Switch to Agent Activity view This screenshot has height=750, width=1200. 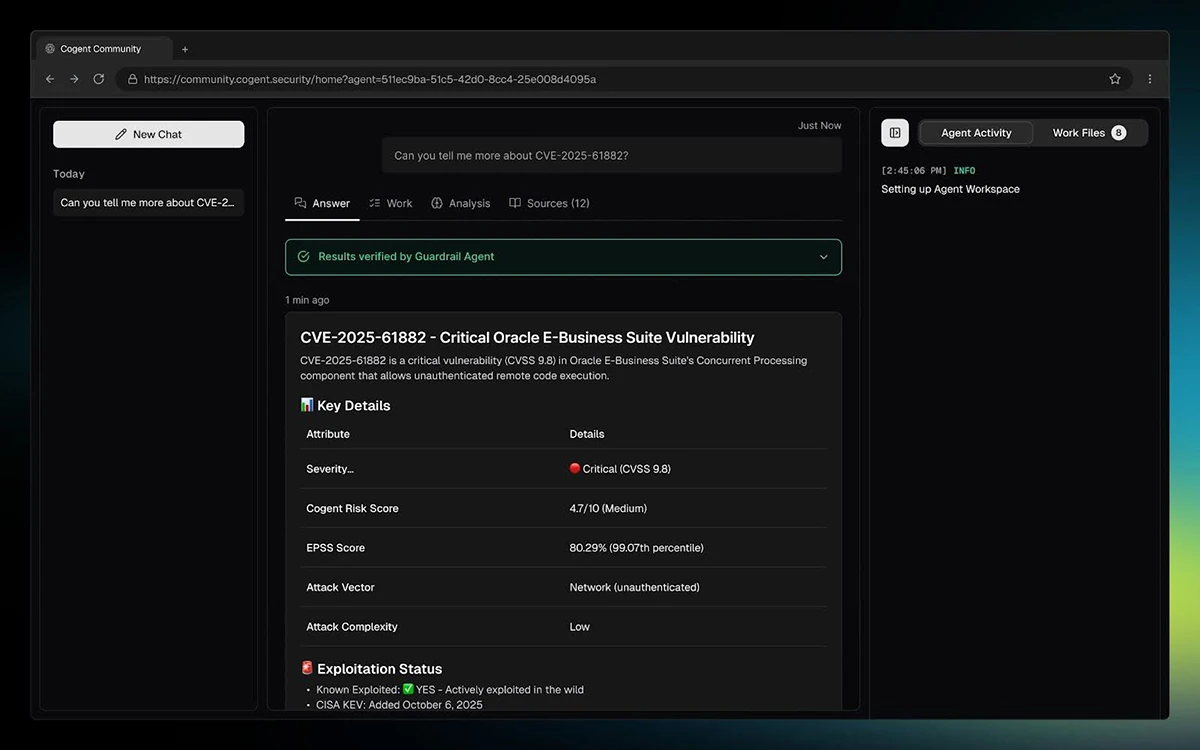pyautogui.click(x=976, y=133)
